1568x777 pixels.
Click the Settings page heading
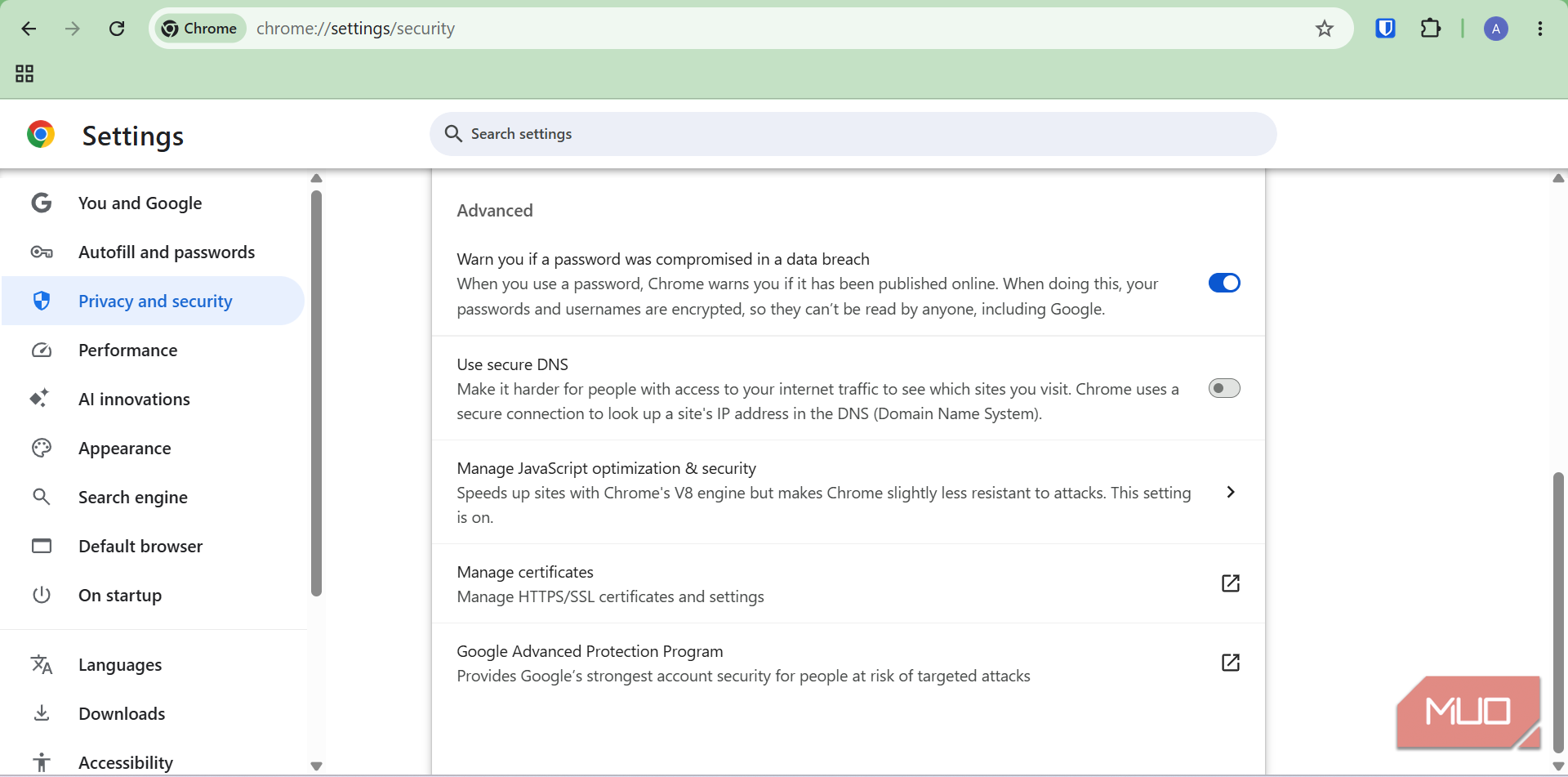pyautogui.click(x=133, y=136)
